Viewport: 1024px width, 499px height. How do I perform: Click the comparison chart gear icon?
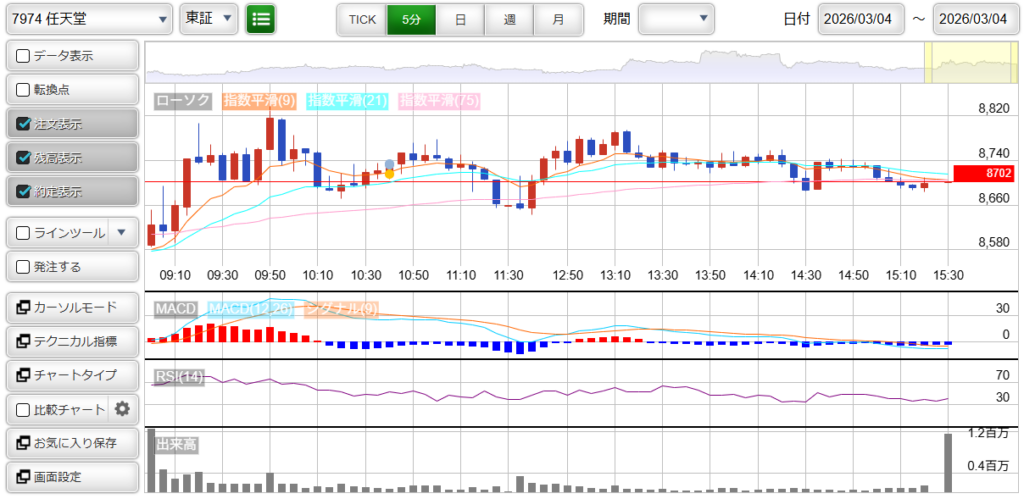coord(122,409)
